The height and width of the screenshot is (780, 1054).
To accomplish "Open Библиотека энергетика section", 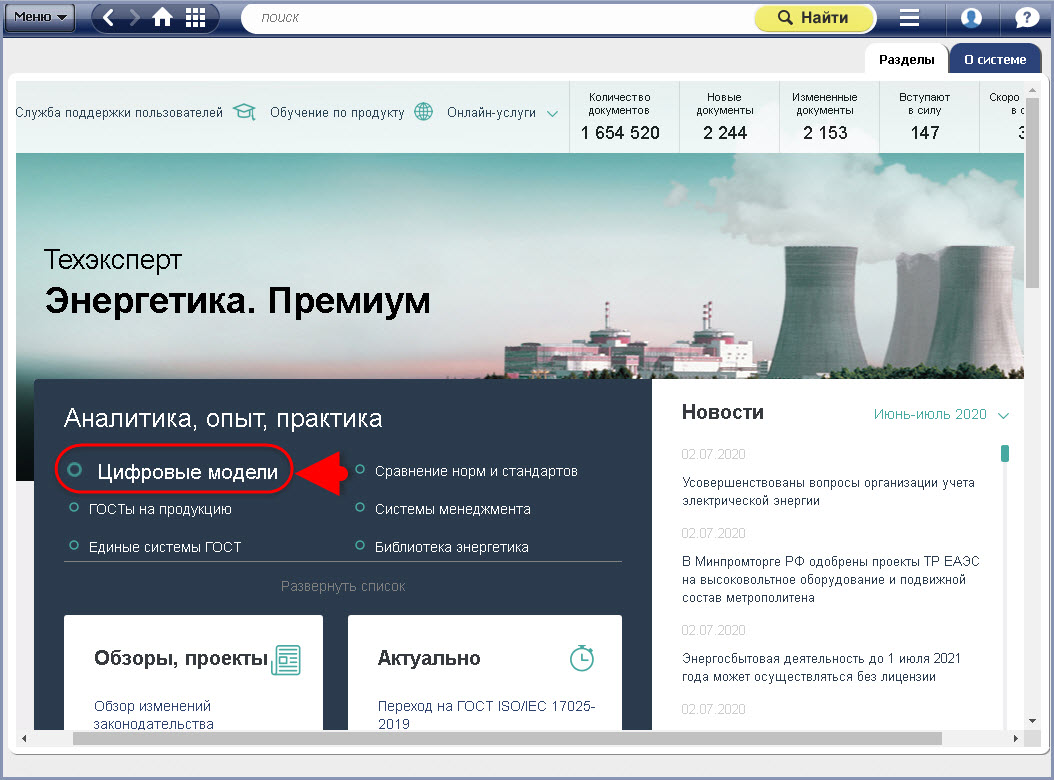I will coord(452,547).
